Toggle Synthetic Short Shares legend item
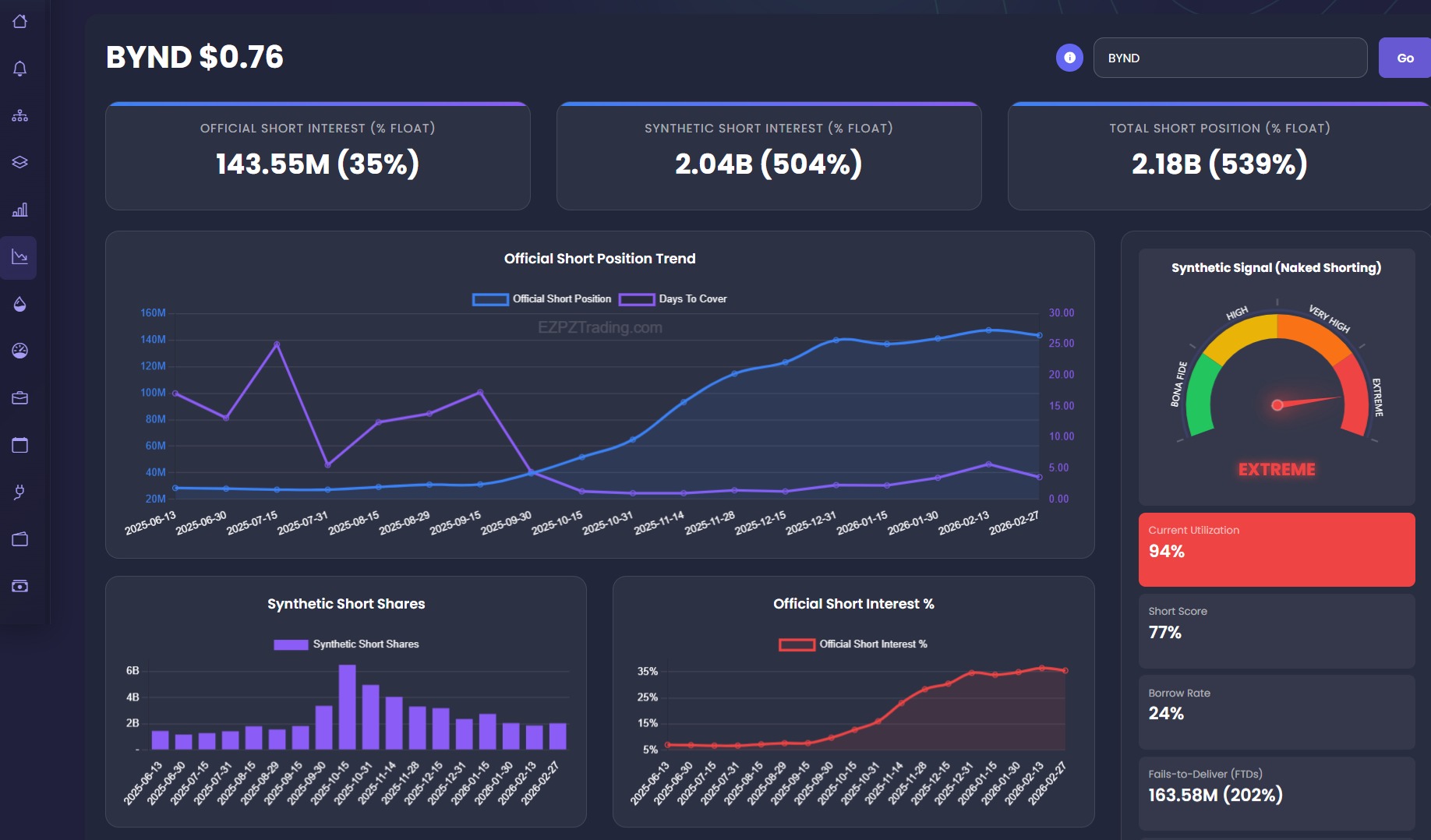The height and width of the screenshot is (840, 1431). point(346,644)
